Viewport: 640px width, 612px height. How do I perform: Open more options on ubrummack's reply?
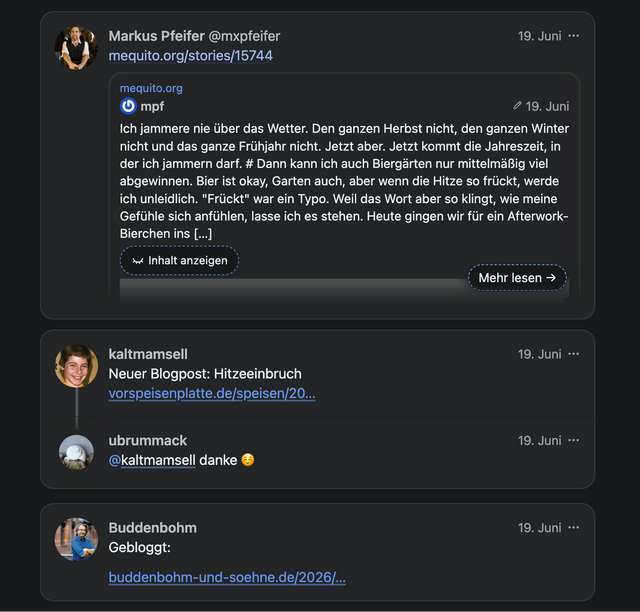tap(573, 440)
